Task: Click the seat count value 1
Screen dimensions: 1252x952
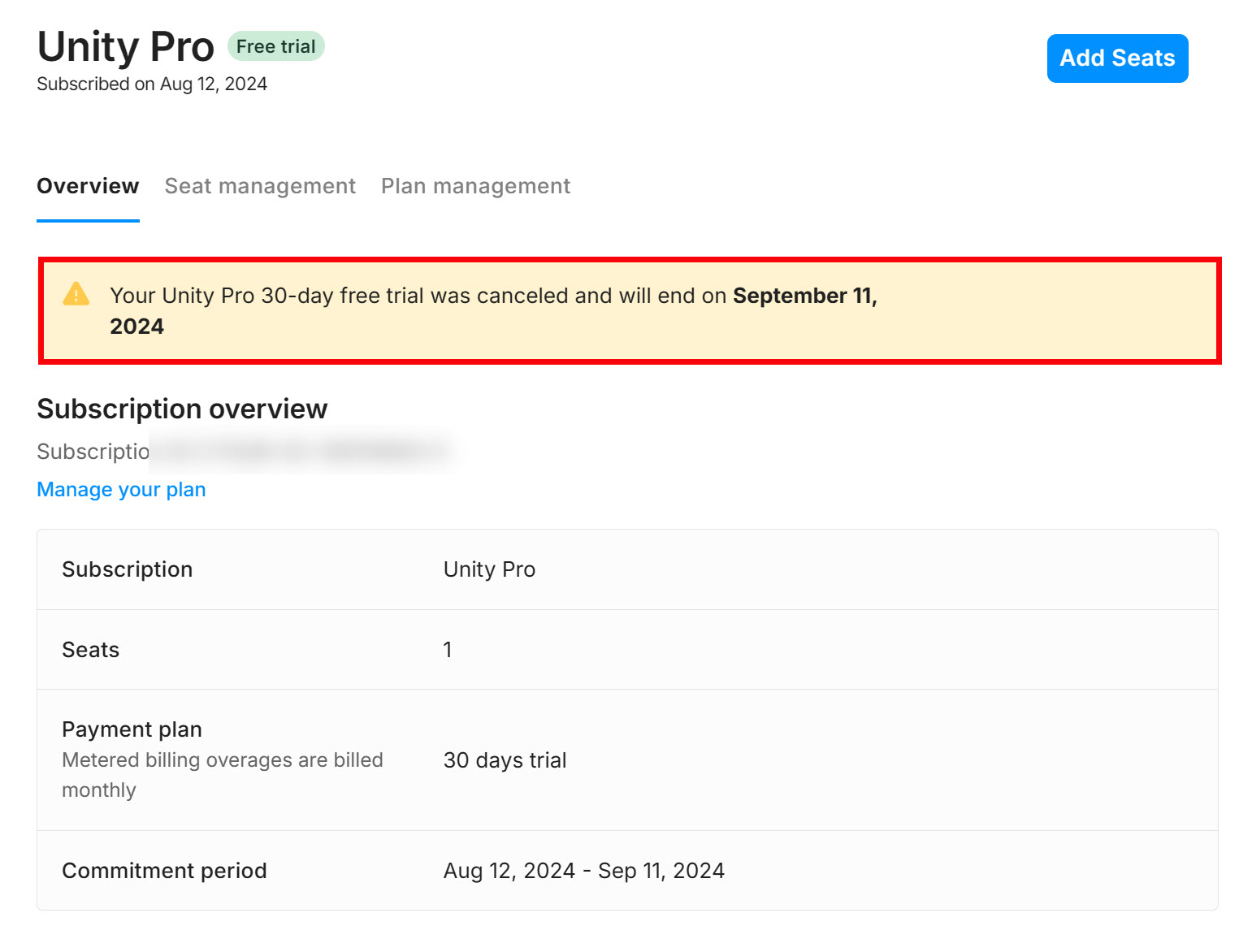Action: point(448,650)
